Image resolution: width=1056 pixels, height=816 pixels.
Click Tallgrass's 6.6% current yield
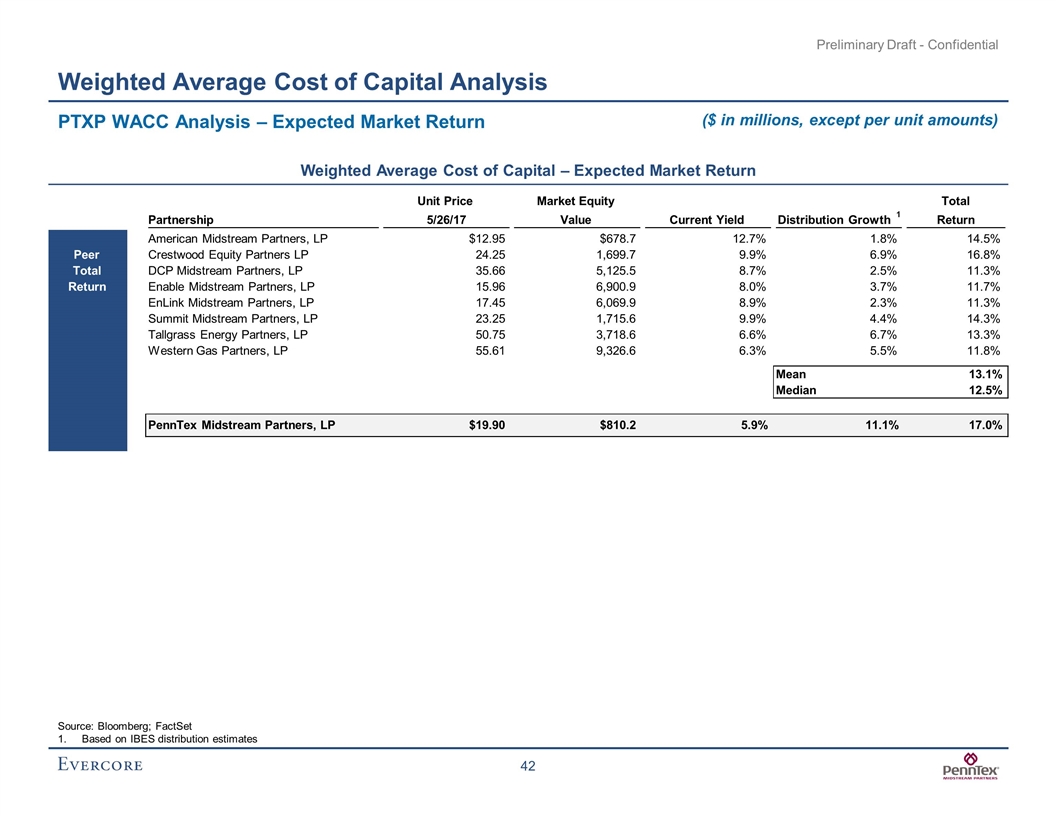coord(752,335)
